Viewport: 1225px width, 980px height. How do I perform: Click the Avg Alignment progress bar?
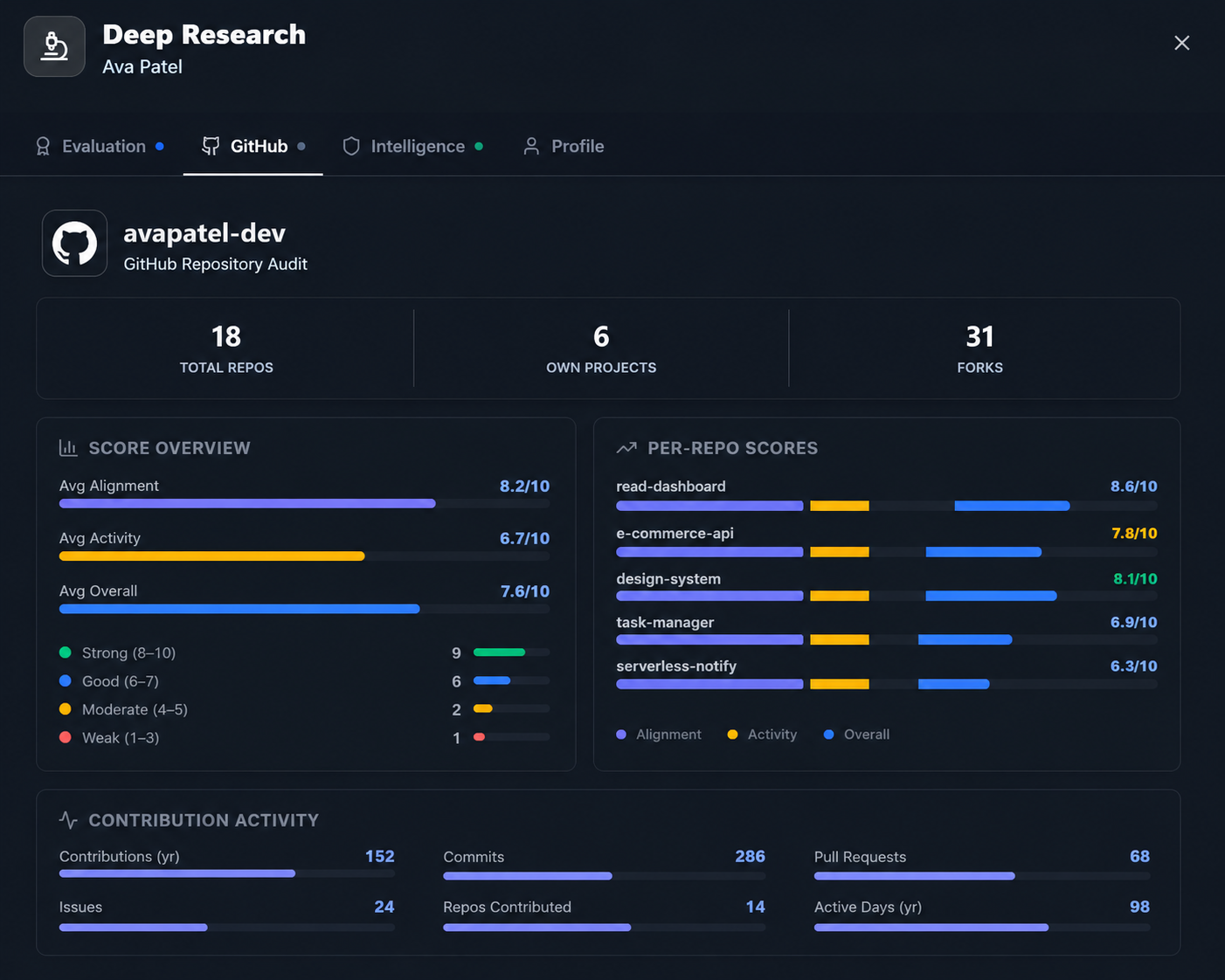(x=304, y=503)
